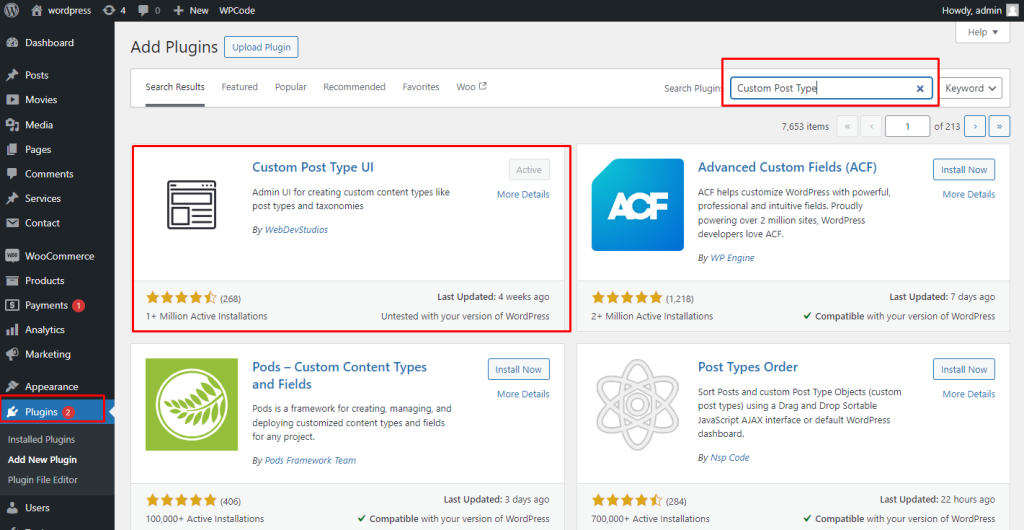
Task: Click the Media sidebar icon
Action: pyautogui.click(x=12, y=125)
